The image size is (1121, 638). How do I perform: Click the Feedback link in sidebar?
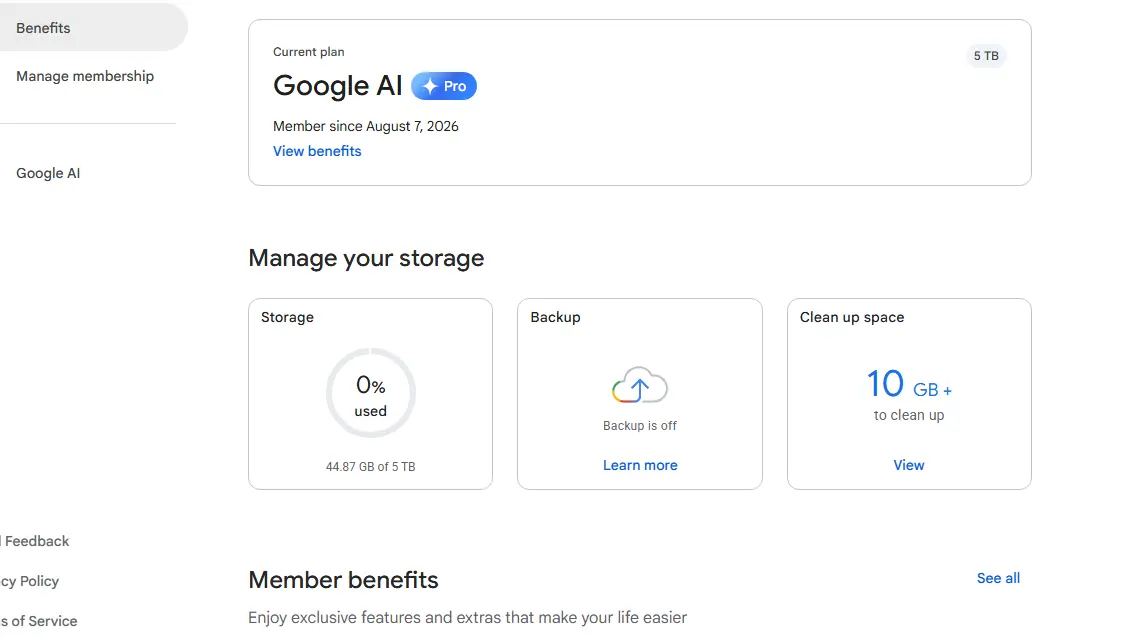point(36,541)
